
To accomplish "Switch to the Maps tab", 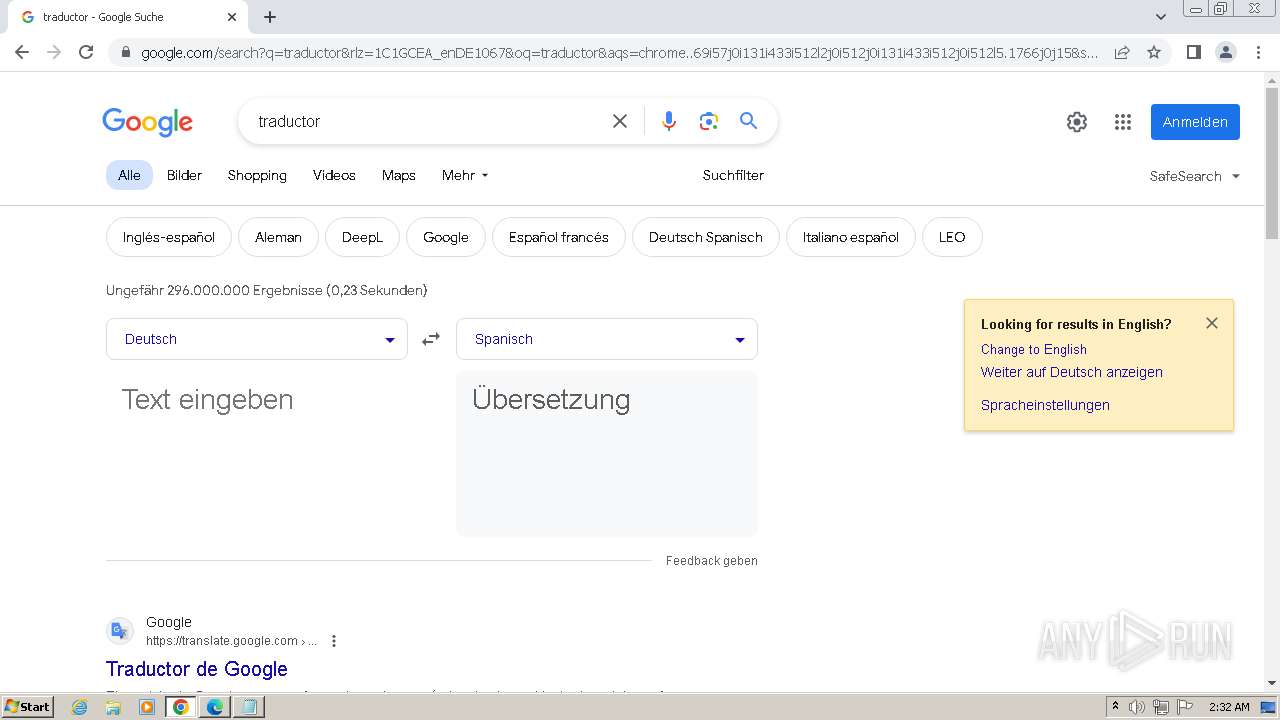I will (398, 175).
